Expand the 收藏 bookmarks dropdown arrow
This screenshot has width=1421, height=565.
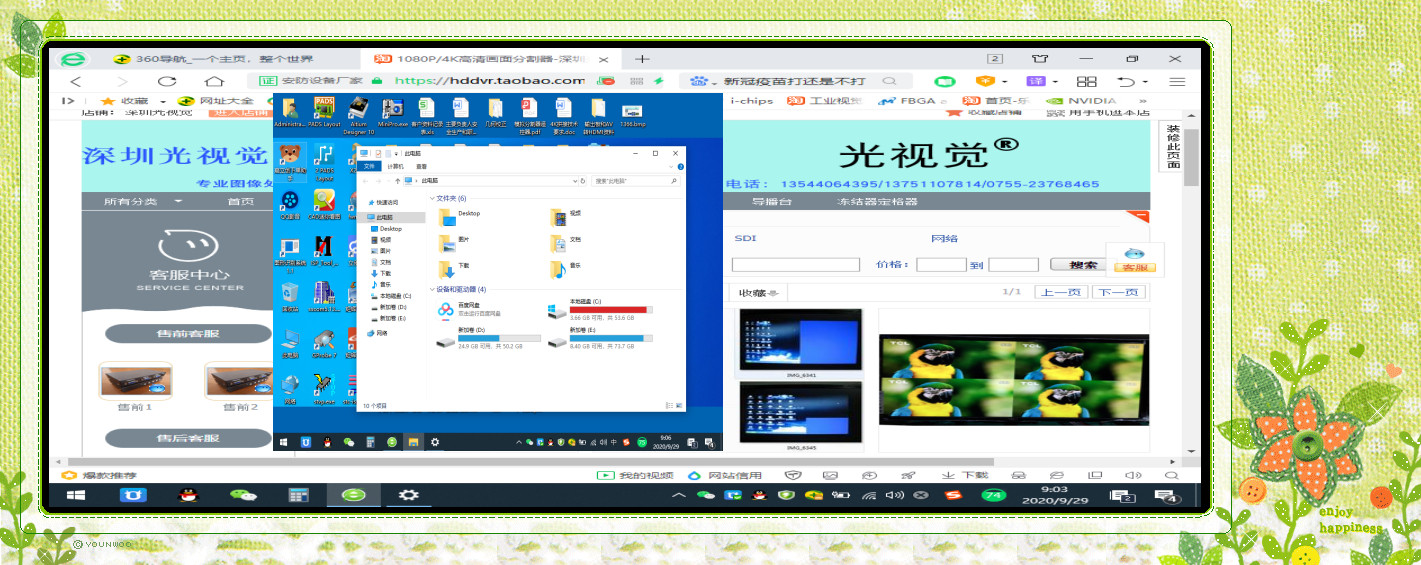point(161,101)
